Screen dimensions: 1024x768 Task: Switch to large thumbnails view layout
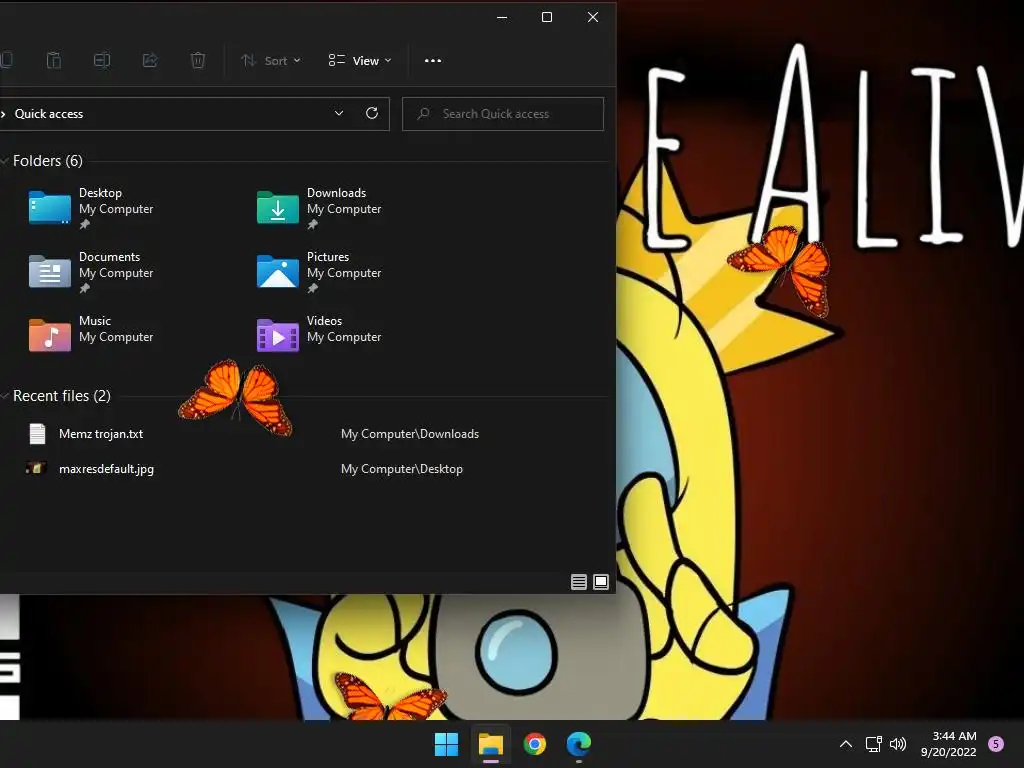(601, 582)
